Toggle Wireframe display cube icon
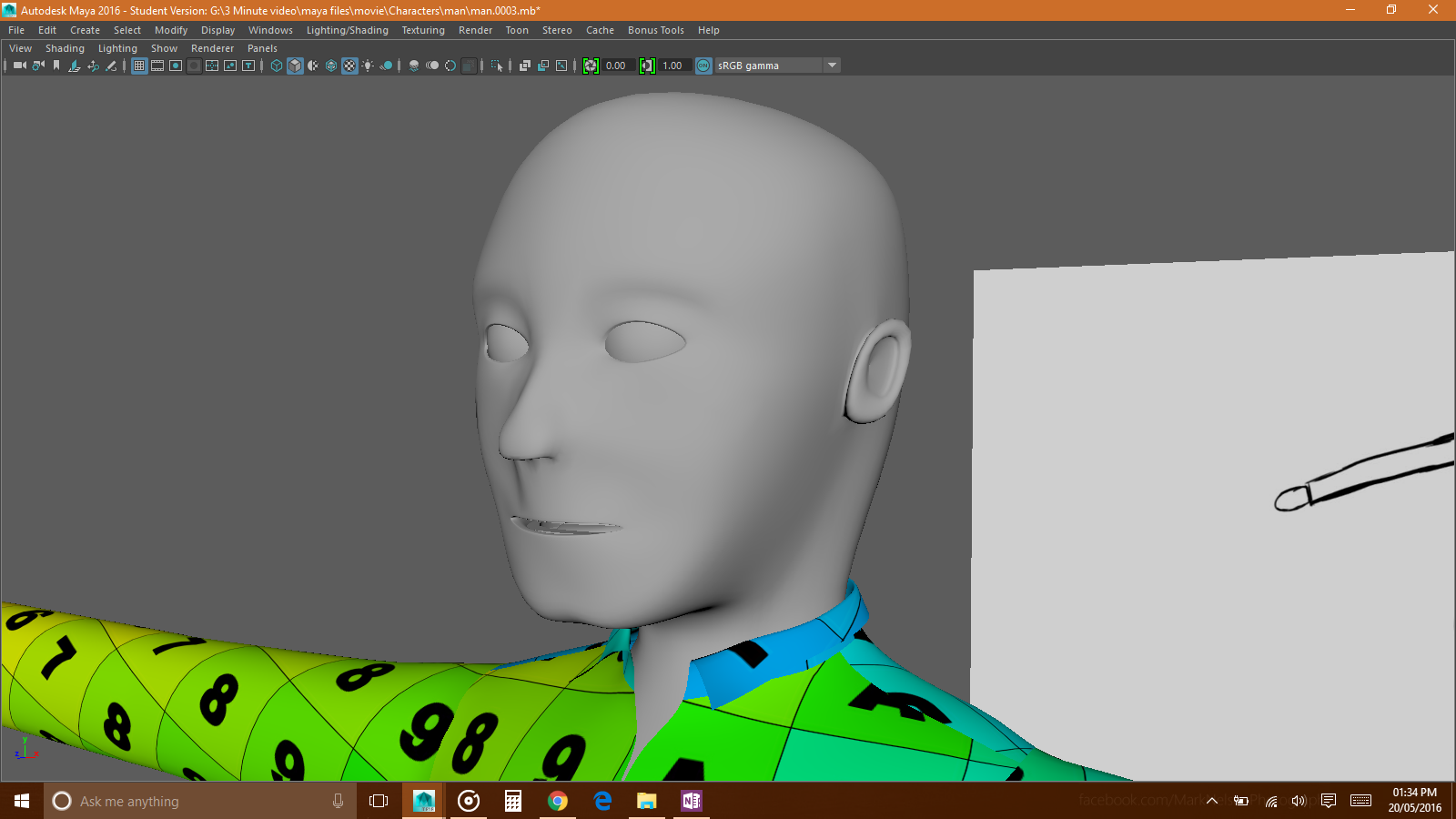1456x819 pixels. coord(277,66)
